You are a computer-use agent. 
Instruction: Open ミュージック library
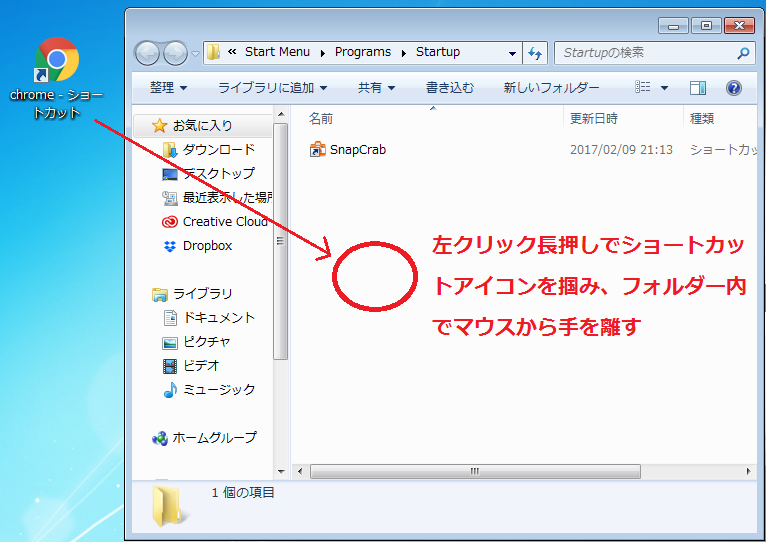click(219, 390)
